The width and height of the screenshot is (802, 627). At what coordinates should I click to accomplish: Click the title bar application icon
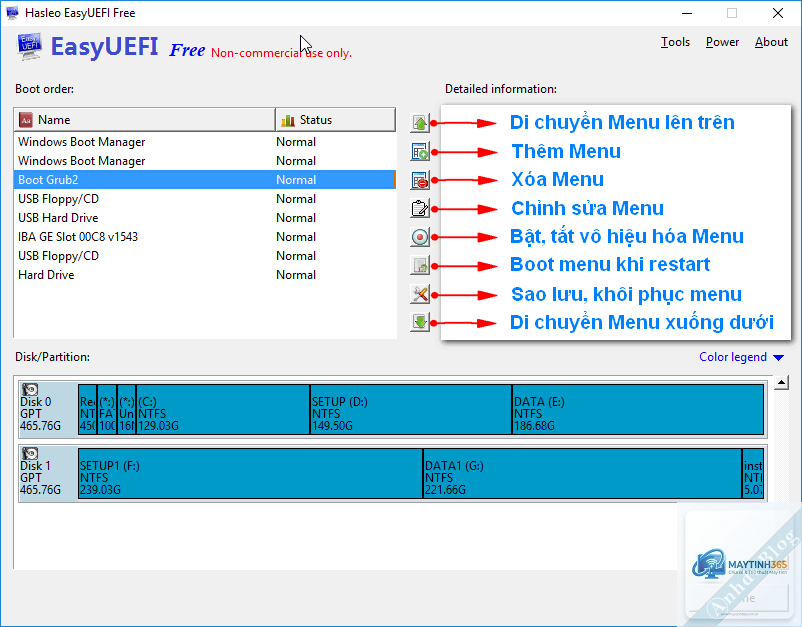pyautogui.click(x=12, y=13)
